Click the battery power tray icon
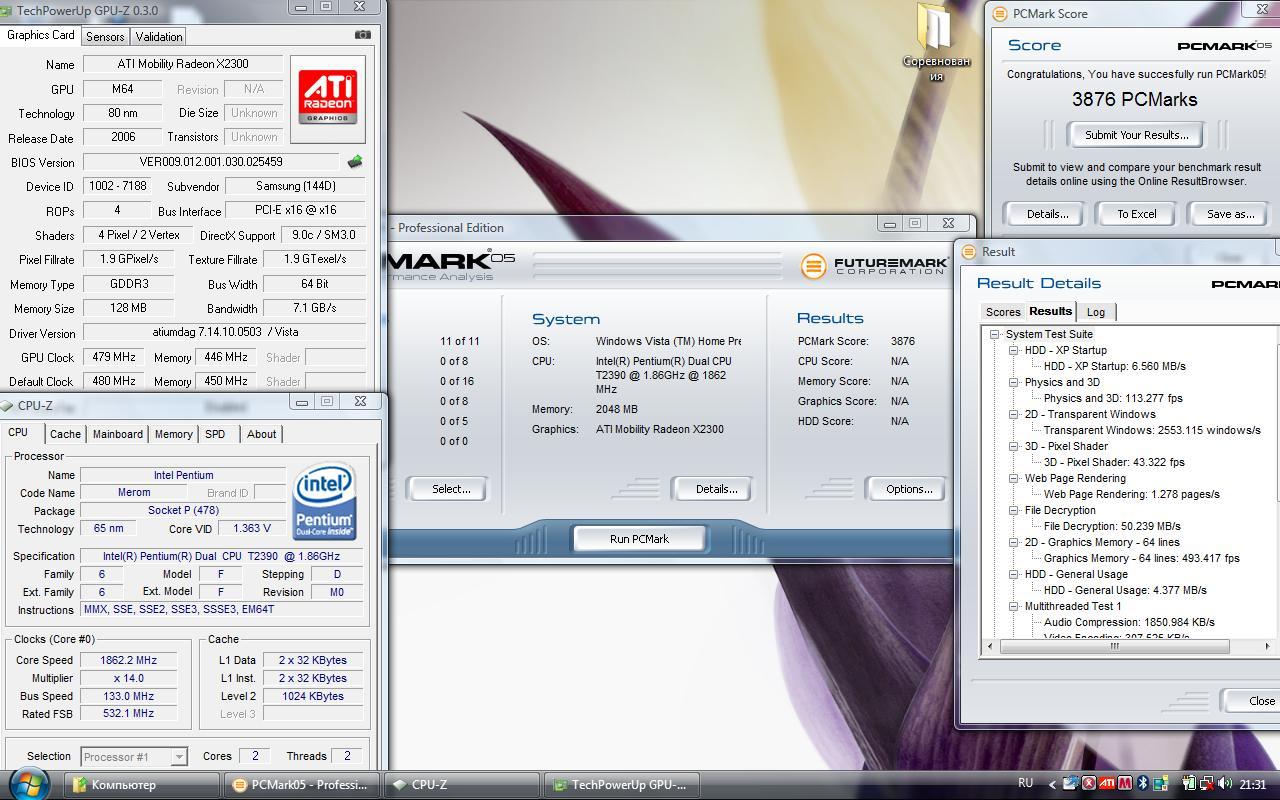1280x800 pixels. click(1189, 784)
